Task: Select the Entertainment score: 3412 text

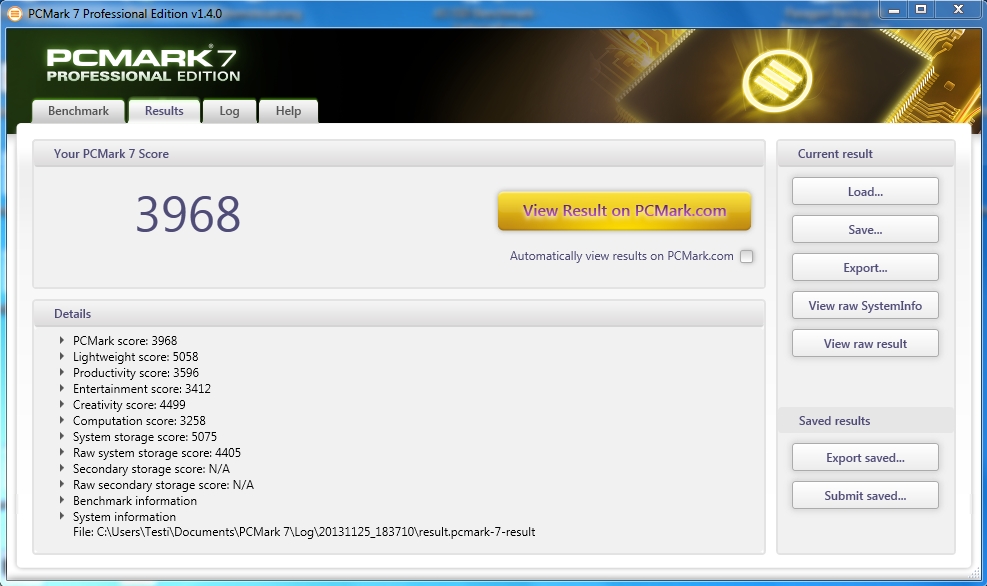Action: 142,389
